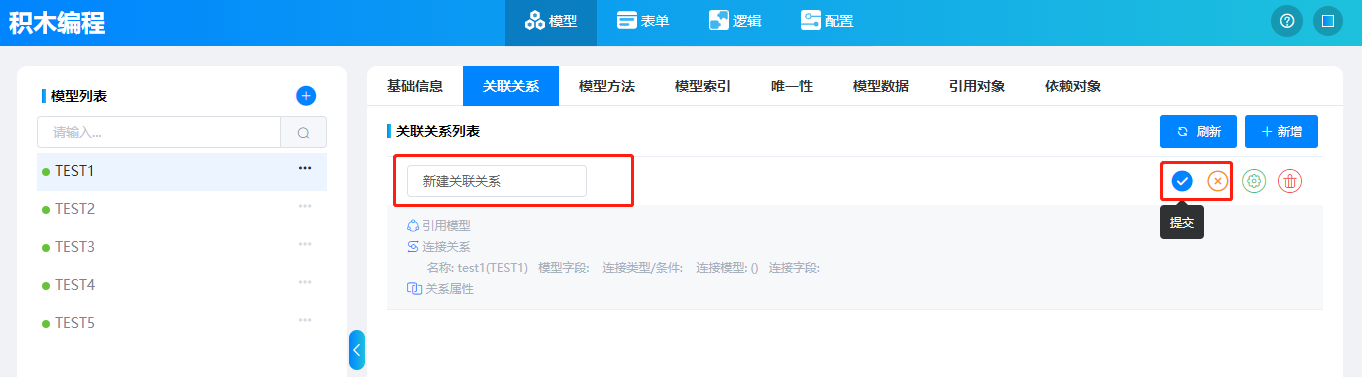Cancel with the orange X icon

pyautogui.click(x=1217, y=181)
